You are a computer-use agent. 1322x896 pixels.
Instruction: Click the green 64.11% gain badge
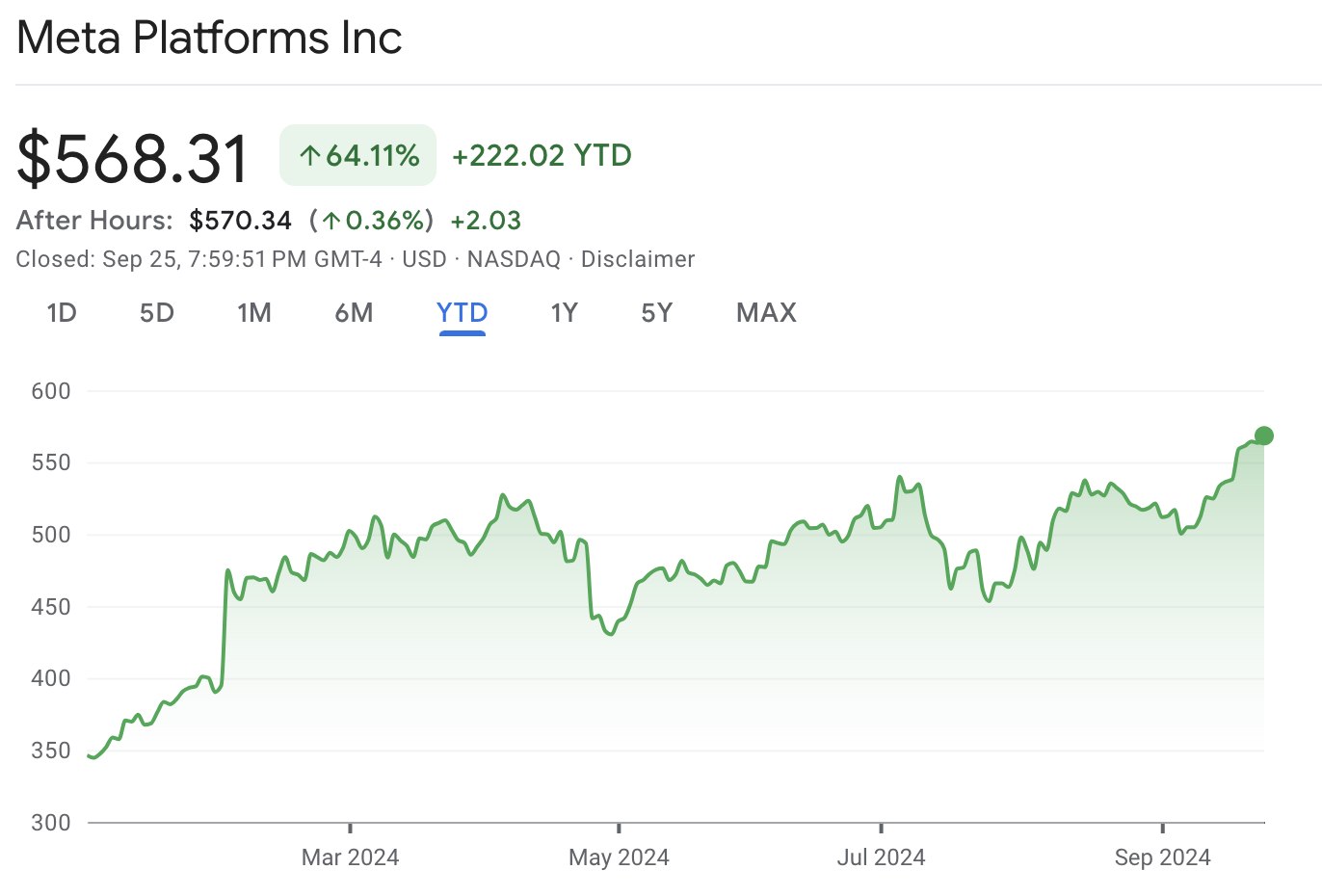tap(358, 155)
